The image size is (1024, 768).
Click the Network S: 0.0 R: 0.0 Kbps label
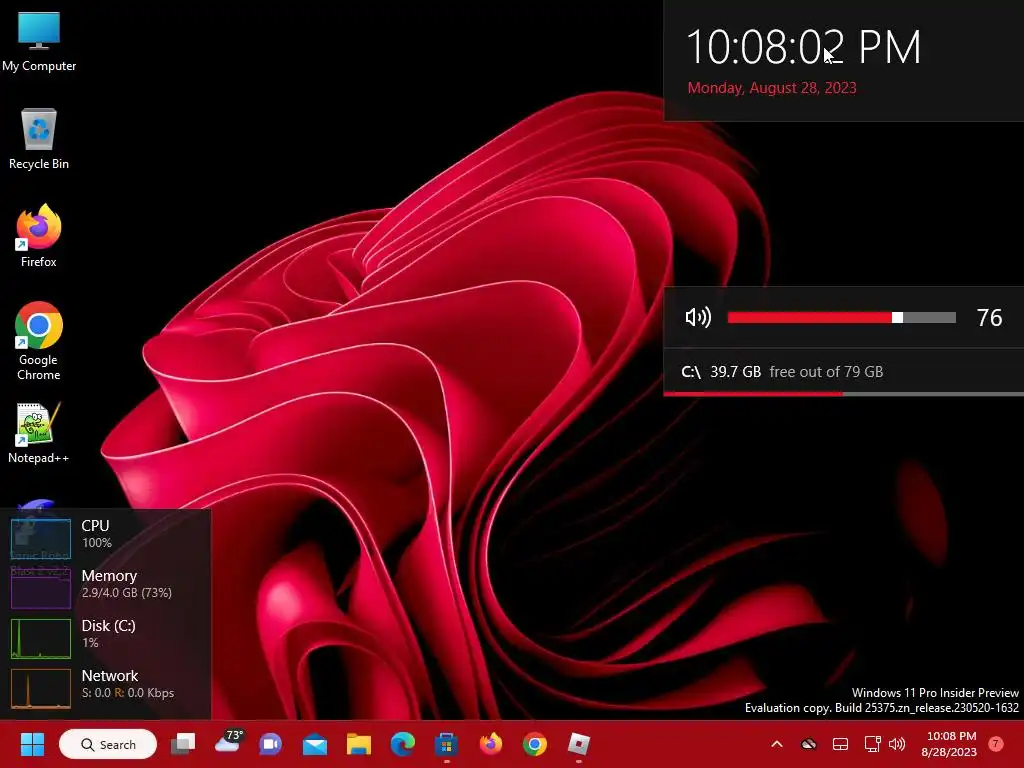(128, 684)
